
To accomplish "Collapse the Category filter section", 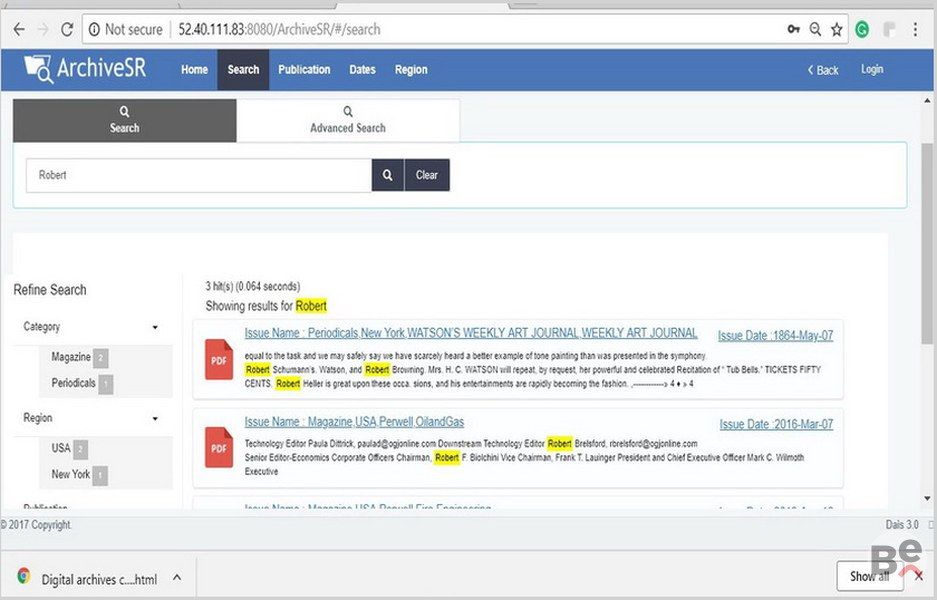I will 155,327.
